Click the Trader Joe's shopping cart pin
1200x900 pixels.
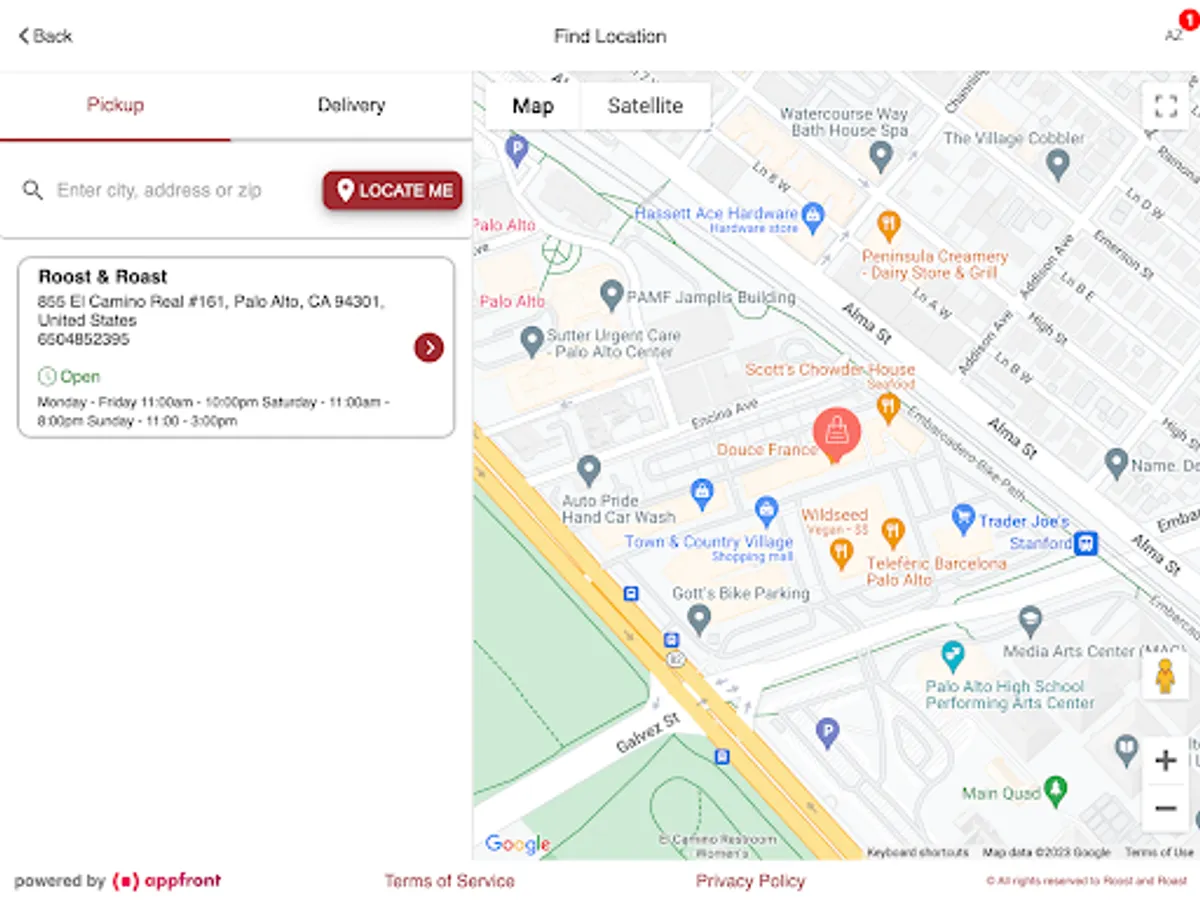coord(963,519)
